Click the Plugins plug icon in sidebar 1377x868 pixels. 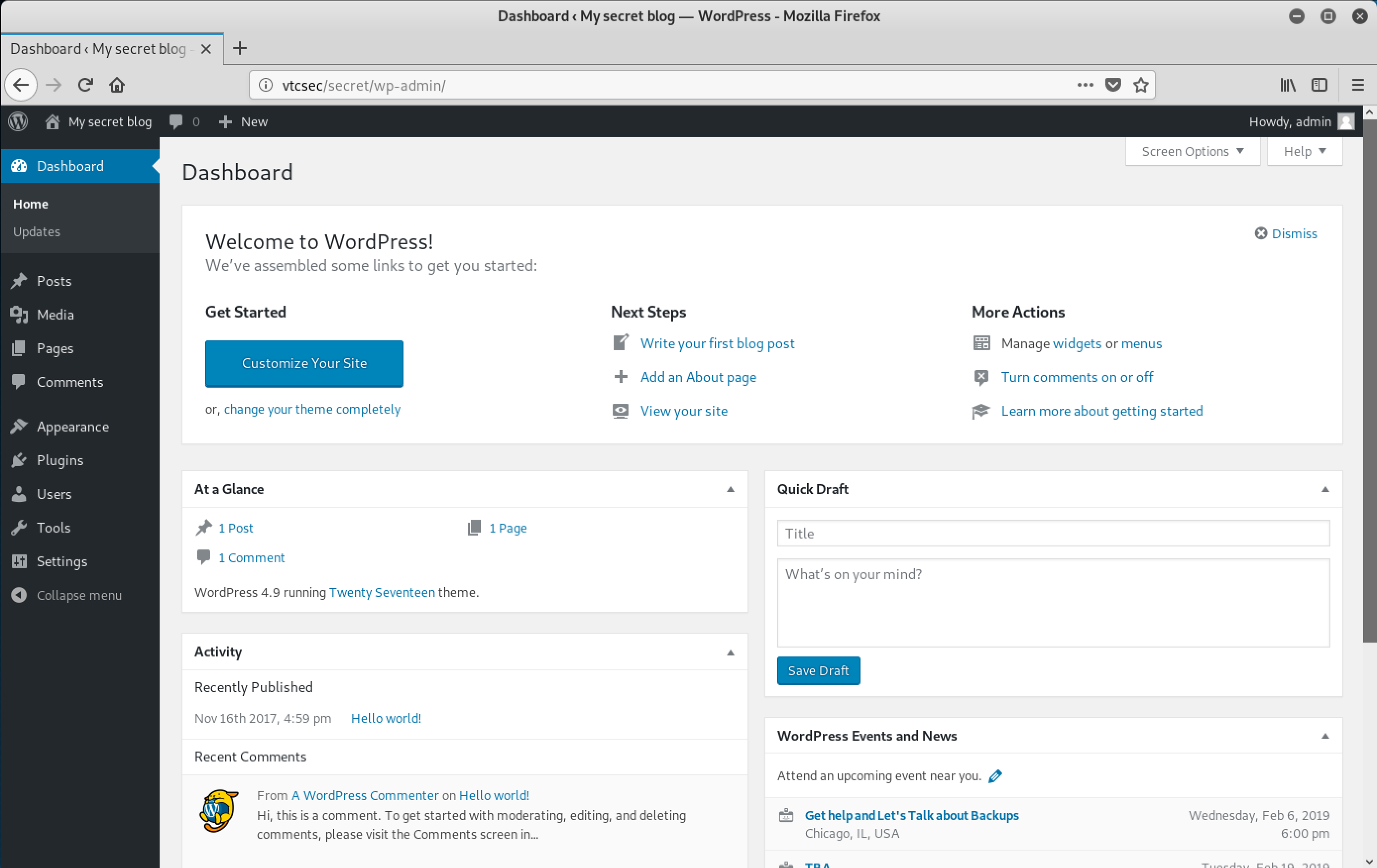point(19,460)
